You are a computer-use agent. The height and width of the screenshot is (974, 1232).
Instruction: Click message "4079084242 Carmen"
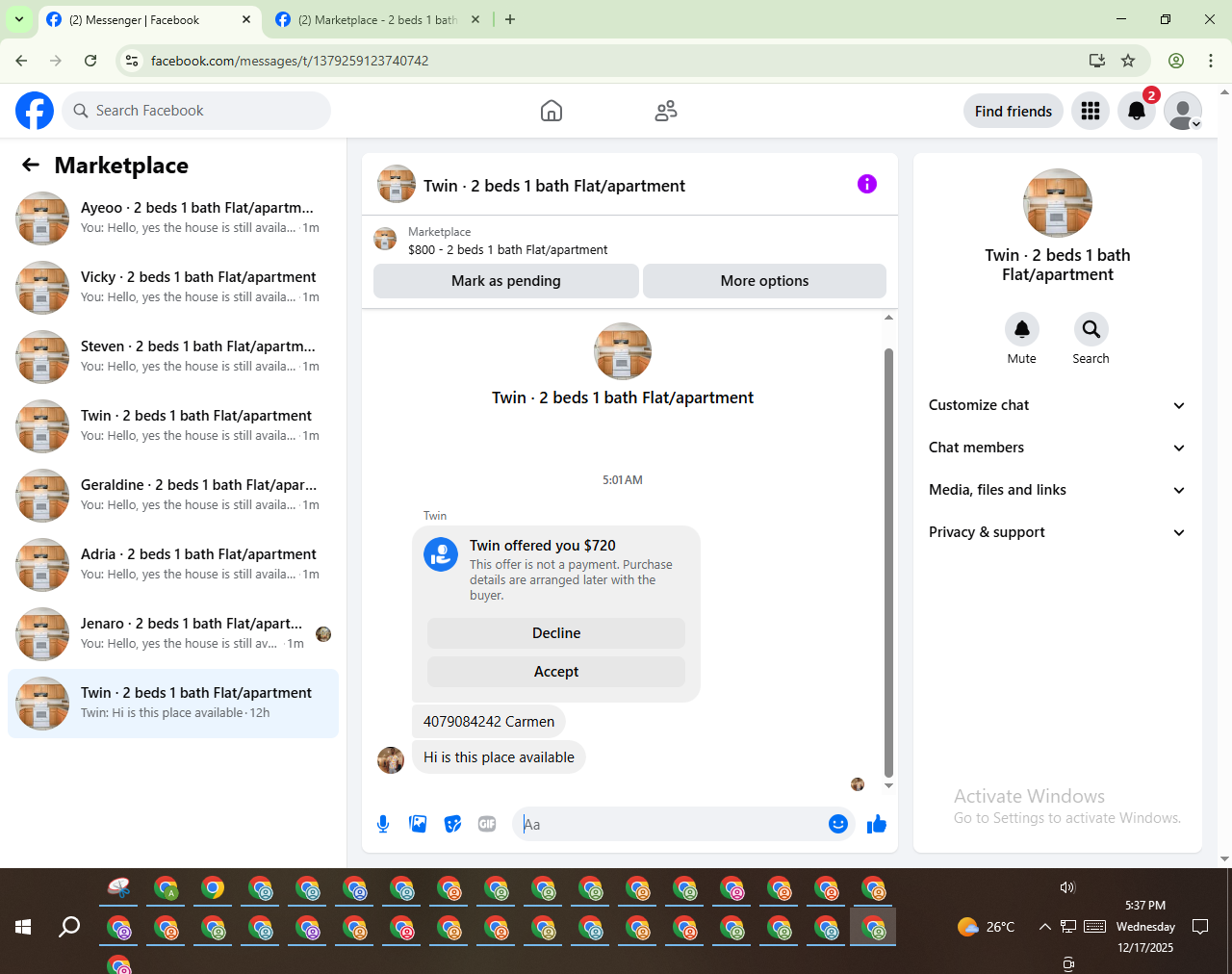click(x=489, y=722)
